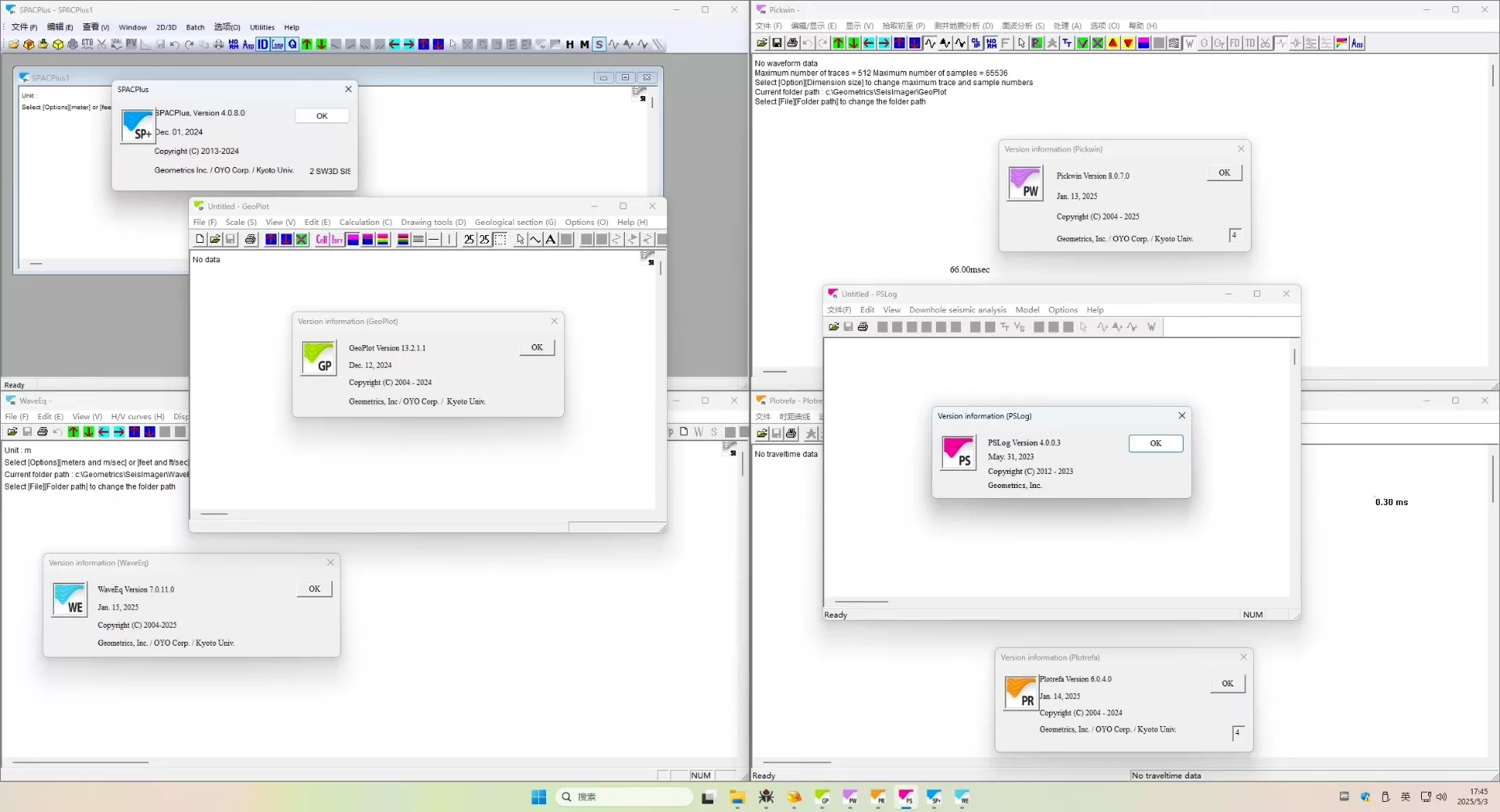Open a file from the Plotrefa toolbar
Viewport: 1500px width, 812px height.
click(762, 433)
